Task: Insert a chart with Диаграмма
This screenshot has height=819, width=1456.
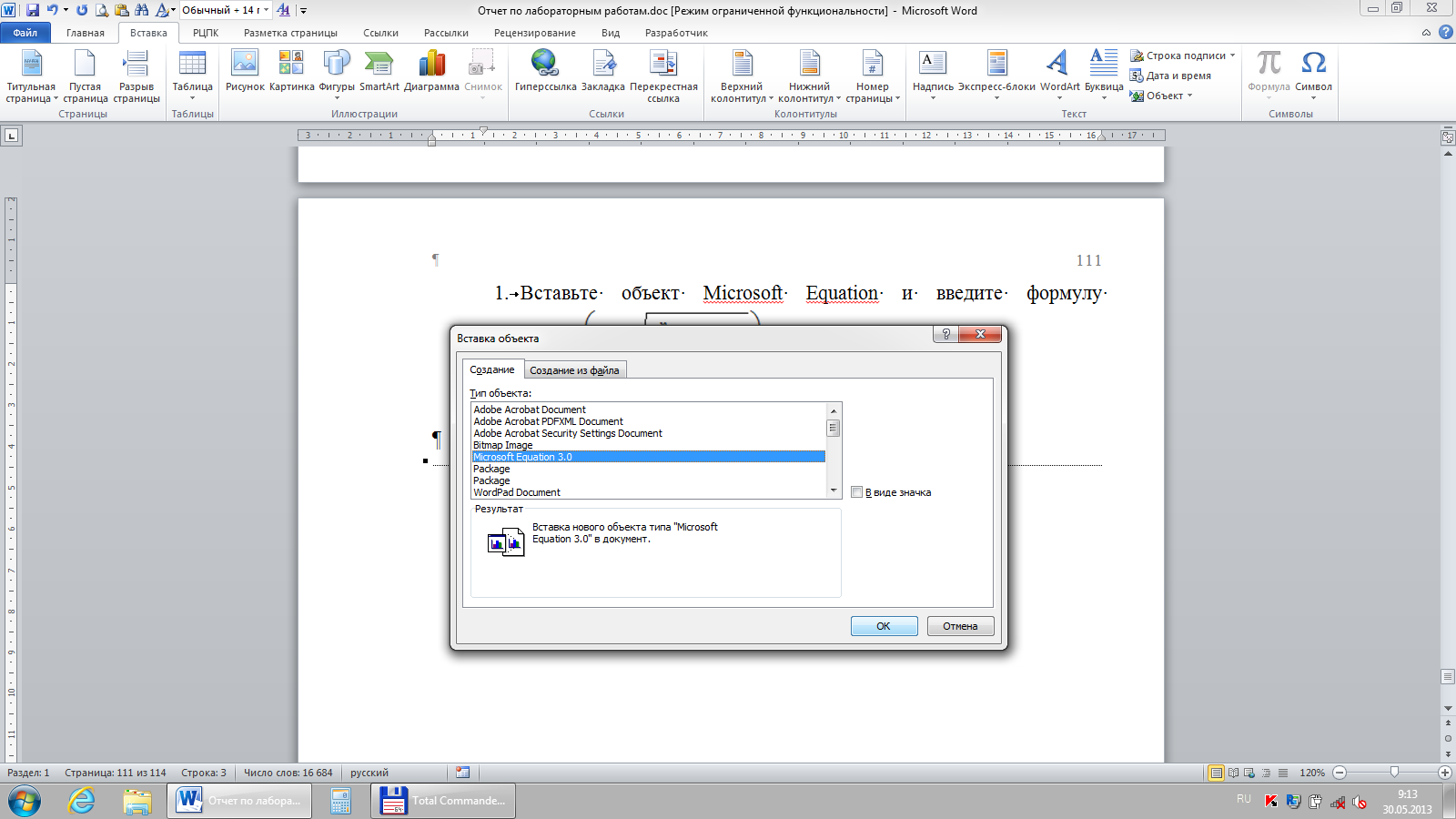Action: coord(431,72)
